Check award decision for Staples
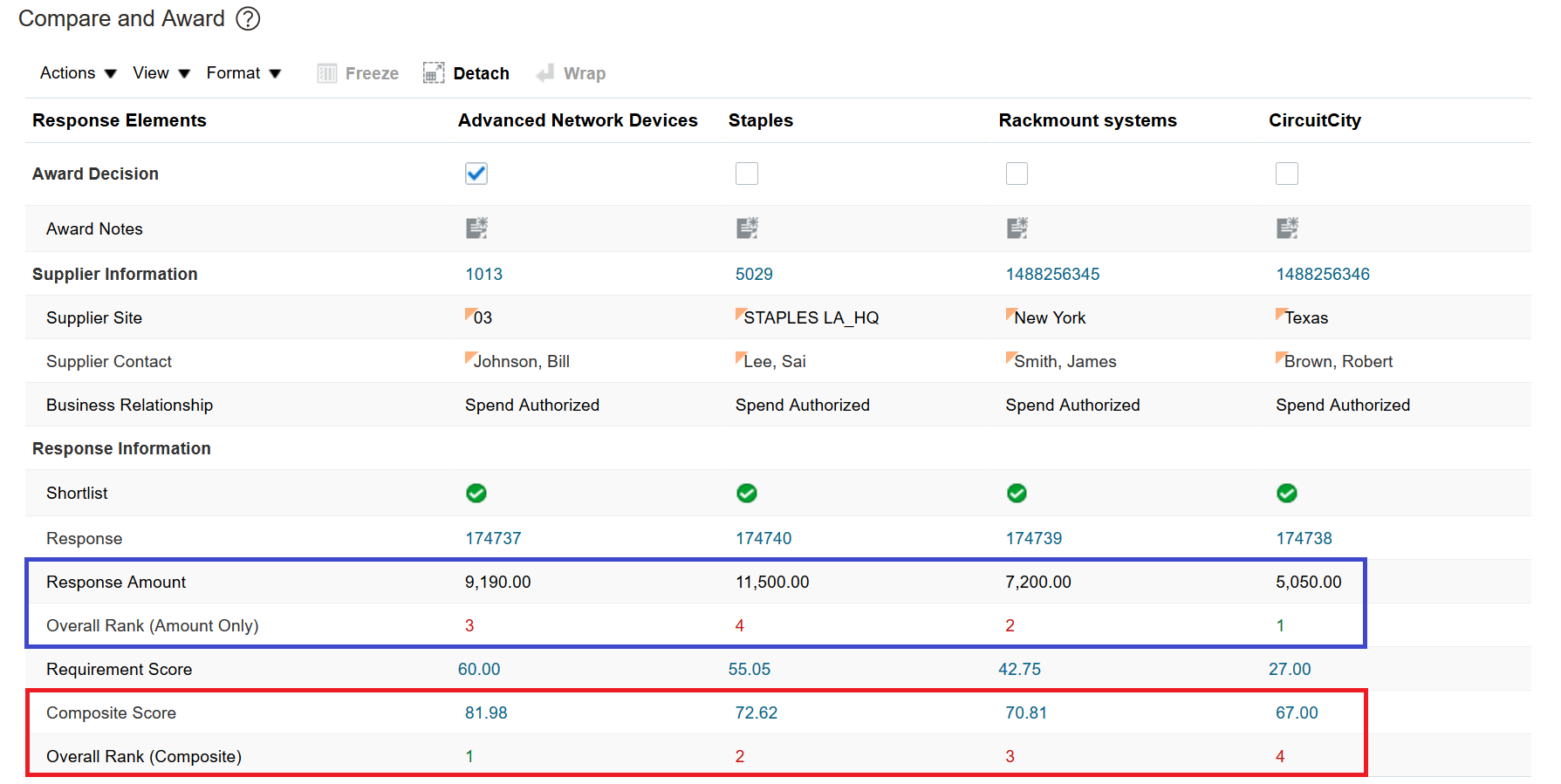This screenshot has height=784, width=1561. coord(747,174)
